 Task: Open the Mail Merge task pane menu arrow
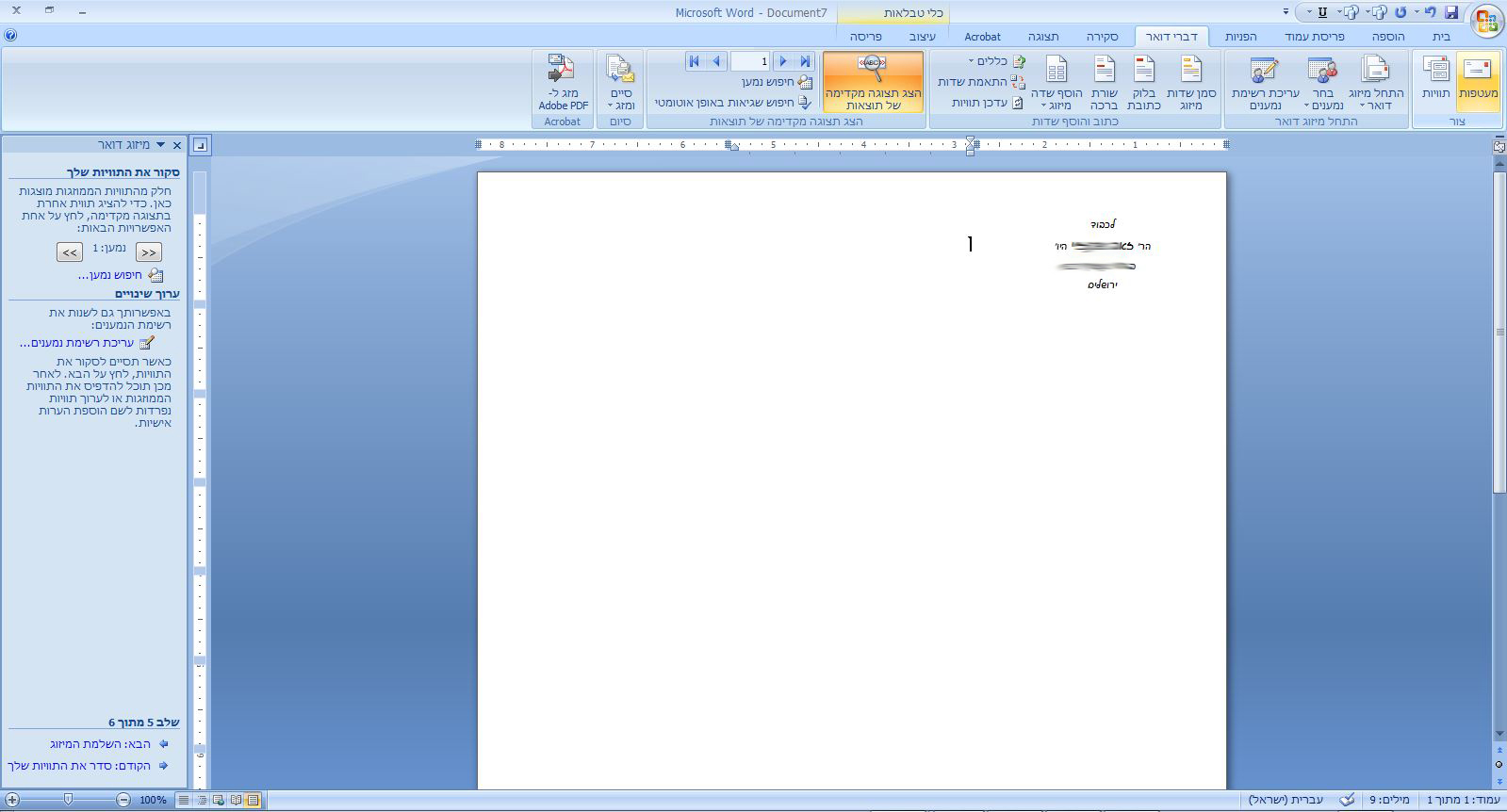(160, 145)
